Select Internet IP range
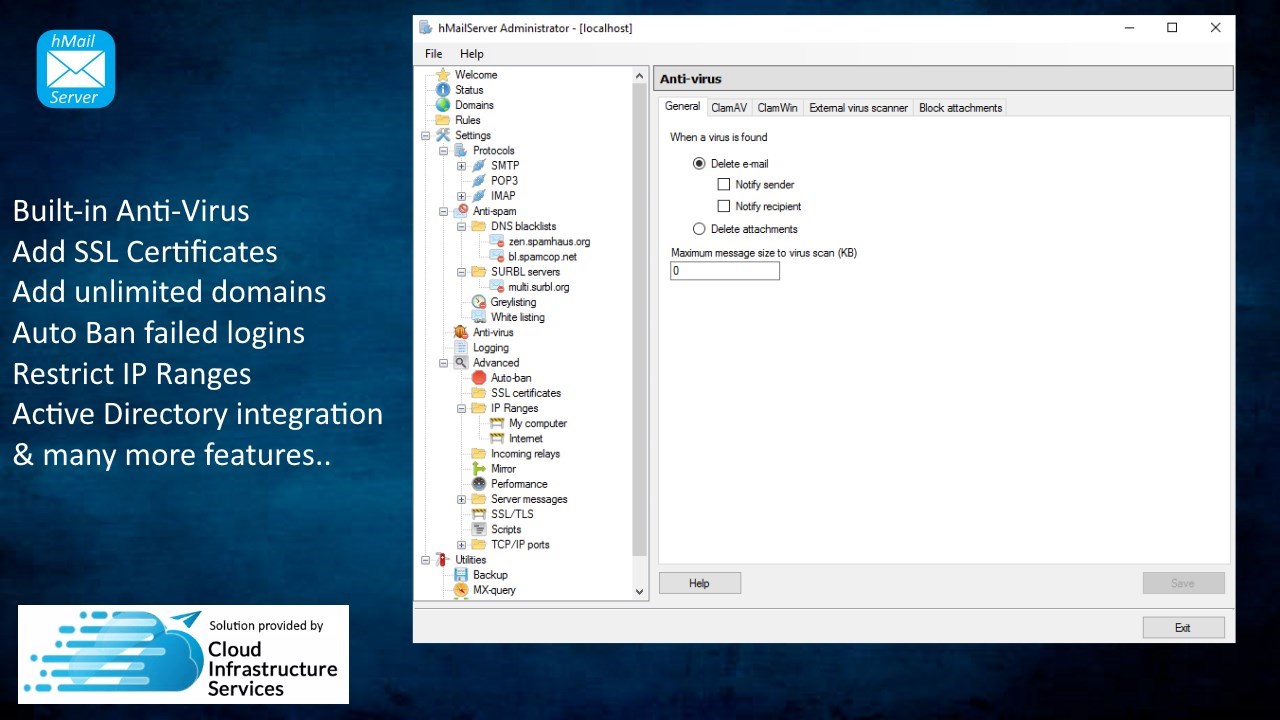The height and width of the screenshot is (720, 1280). click(526, 438)
